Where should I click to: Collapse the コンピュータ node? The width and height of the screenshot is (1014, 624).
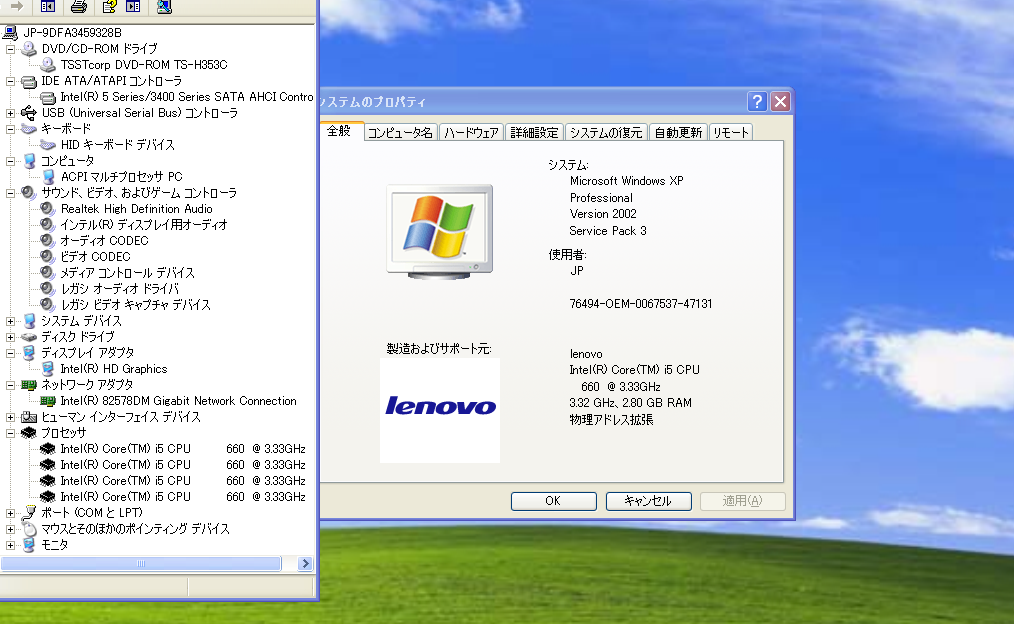[10, 161]
